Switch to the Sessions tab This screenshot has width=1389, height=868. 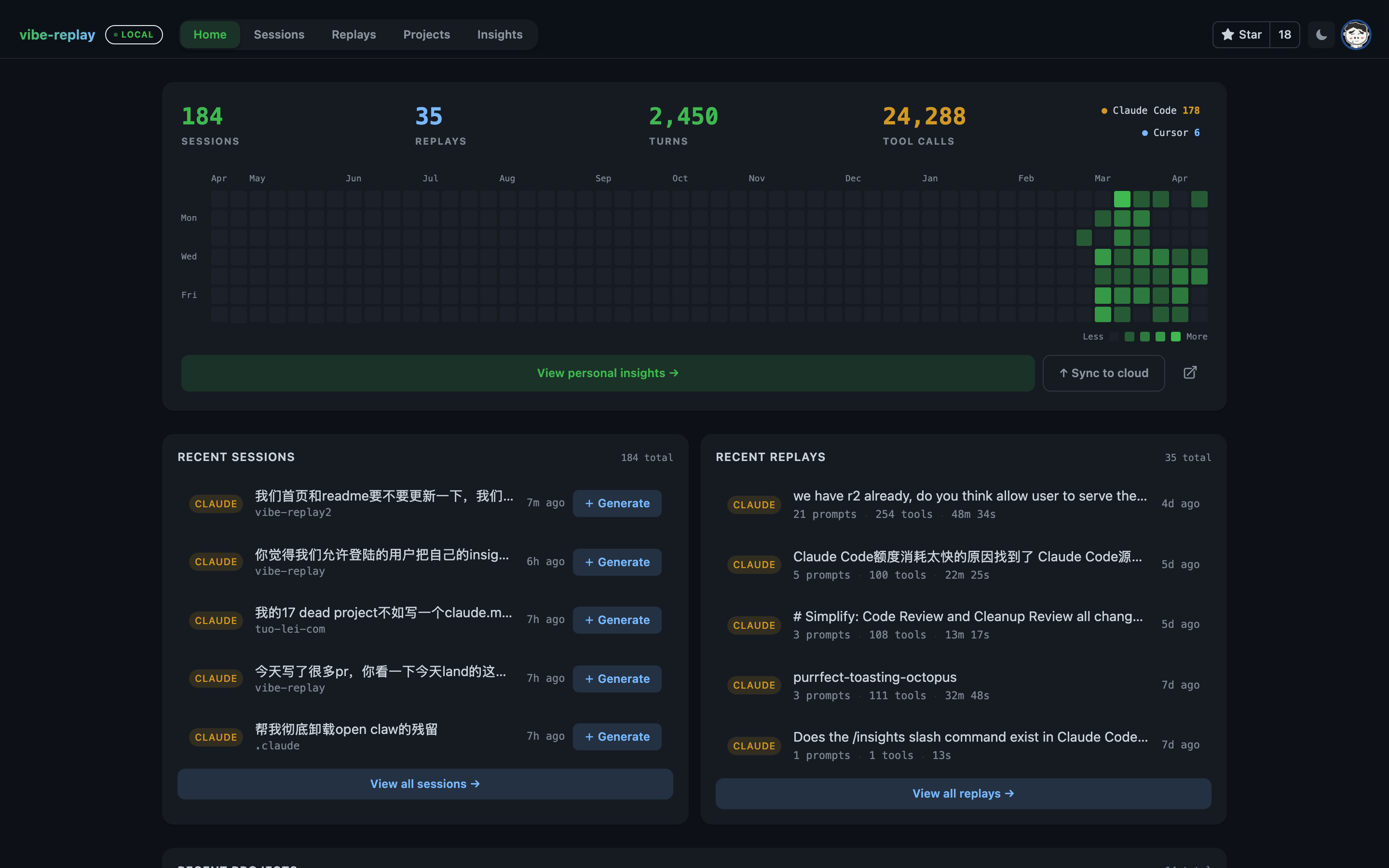280,34
